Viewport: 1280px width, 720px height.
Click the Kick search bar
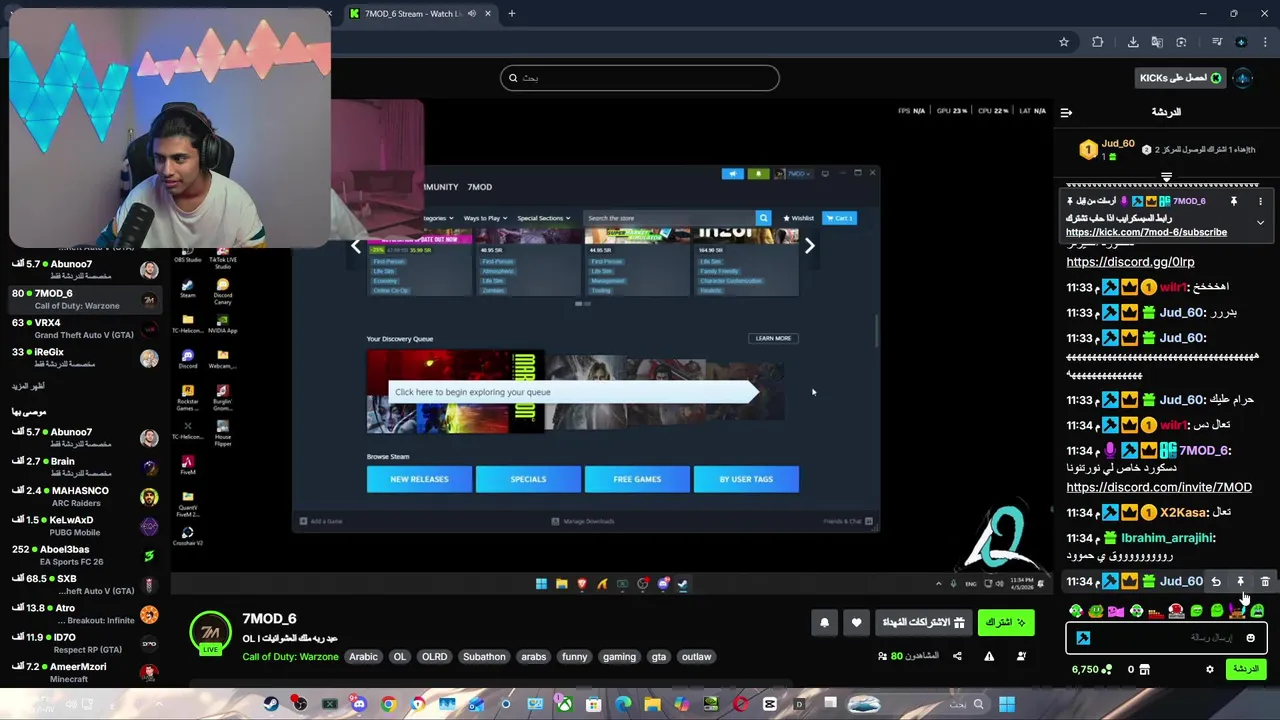640,78
